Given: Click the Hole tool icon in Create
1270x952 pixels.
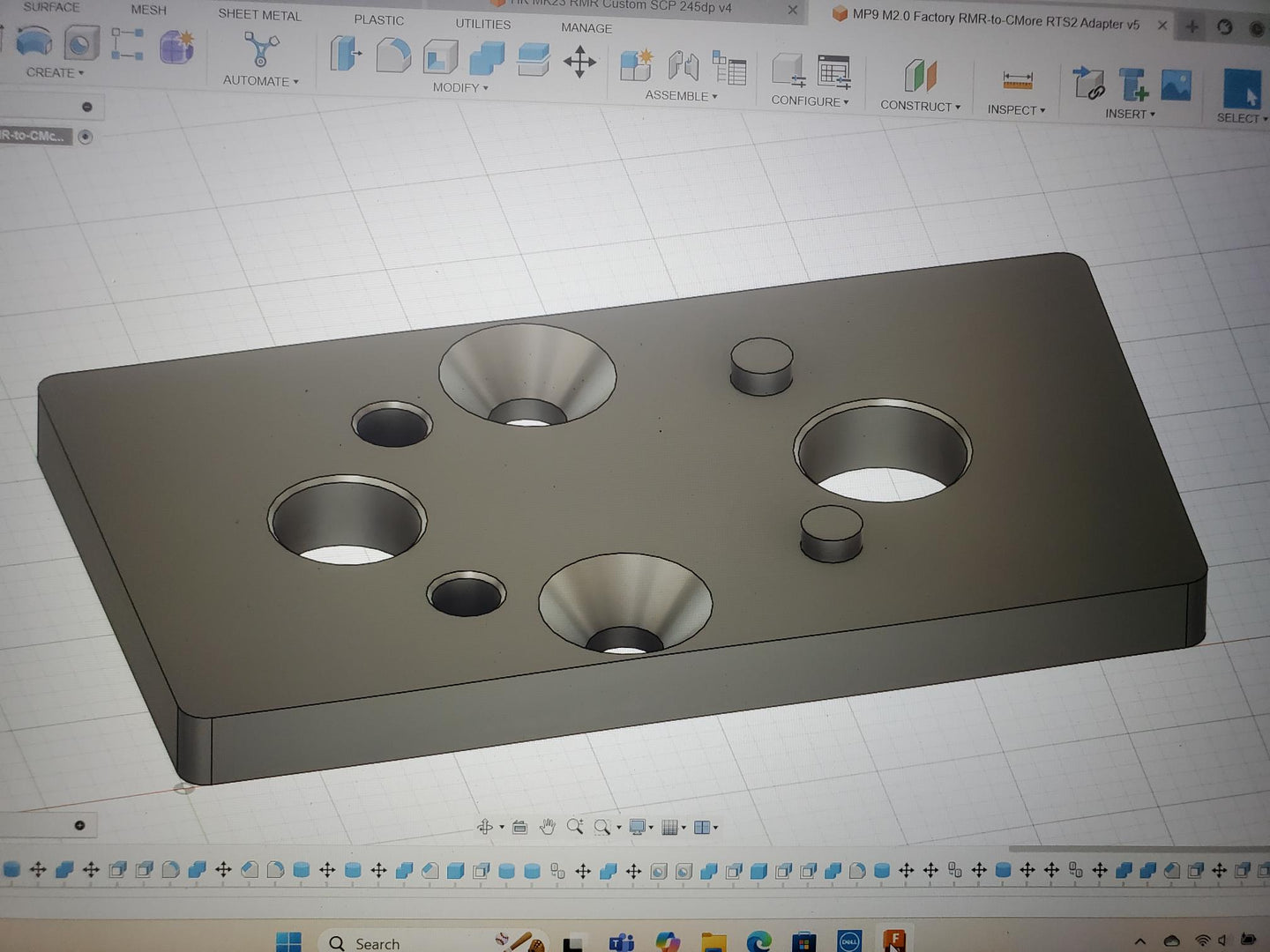Looking at the screenshot, I should coord(80,43).
